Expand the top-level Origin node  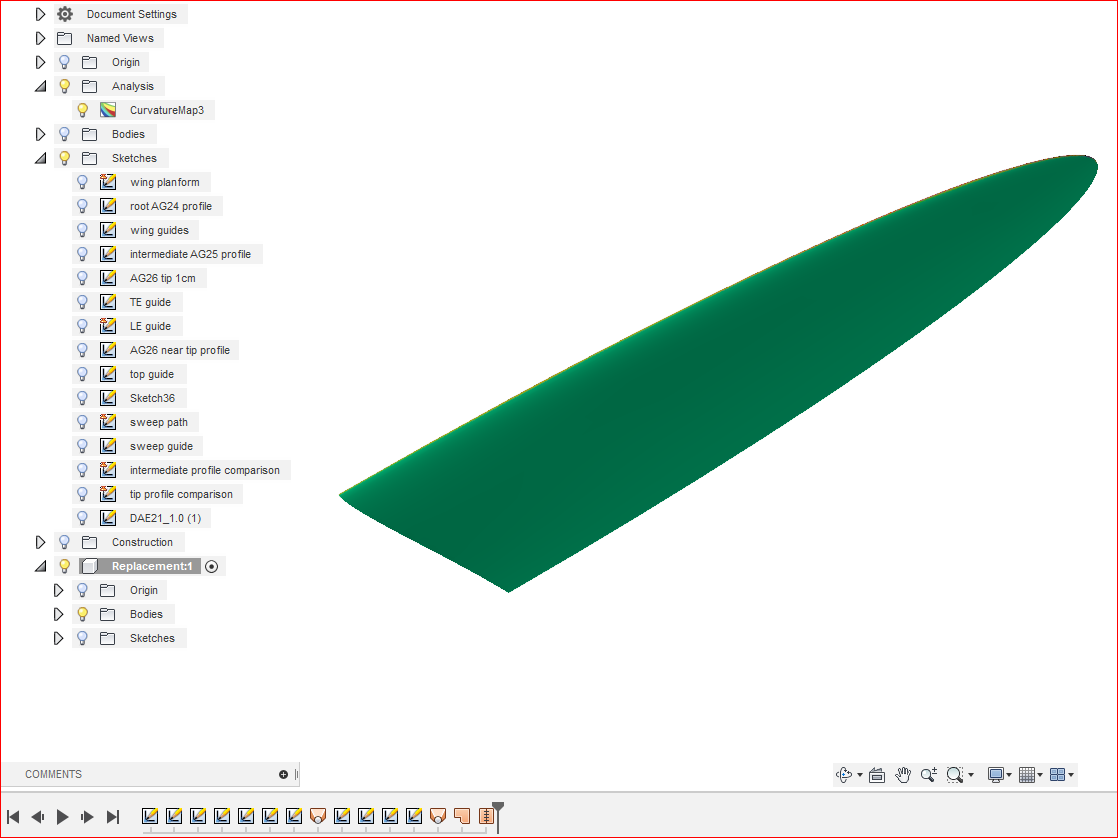coord(41,62)
